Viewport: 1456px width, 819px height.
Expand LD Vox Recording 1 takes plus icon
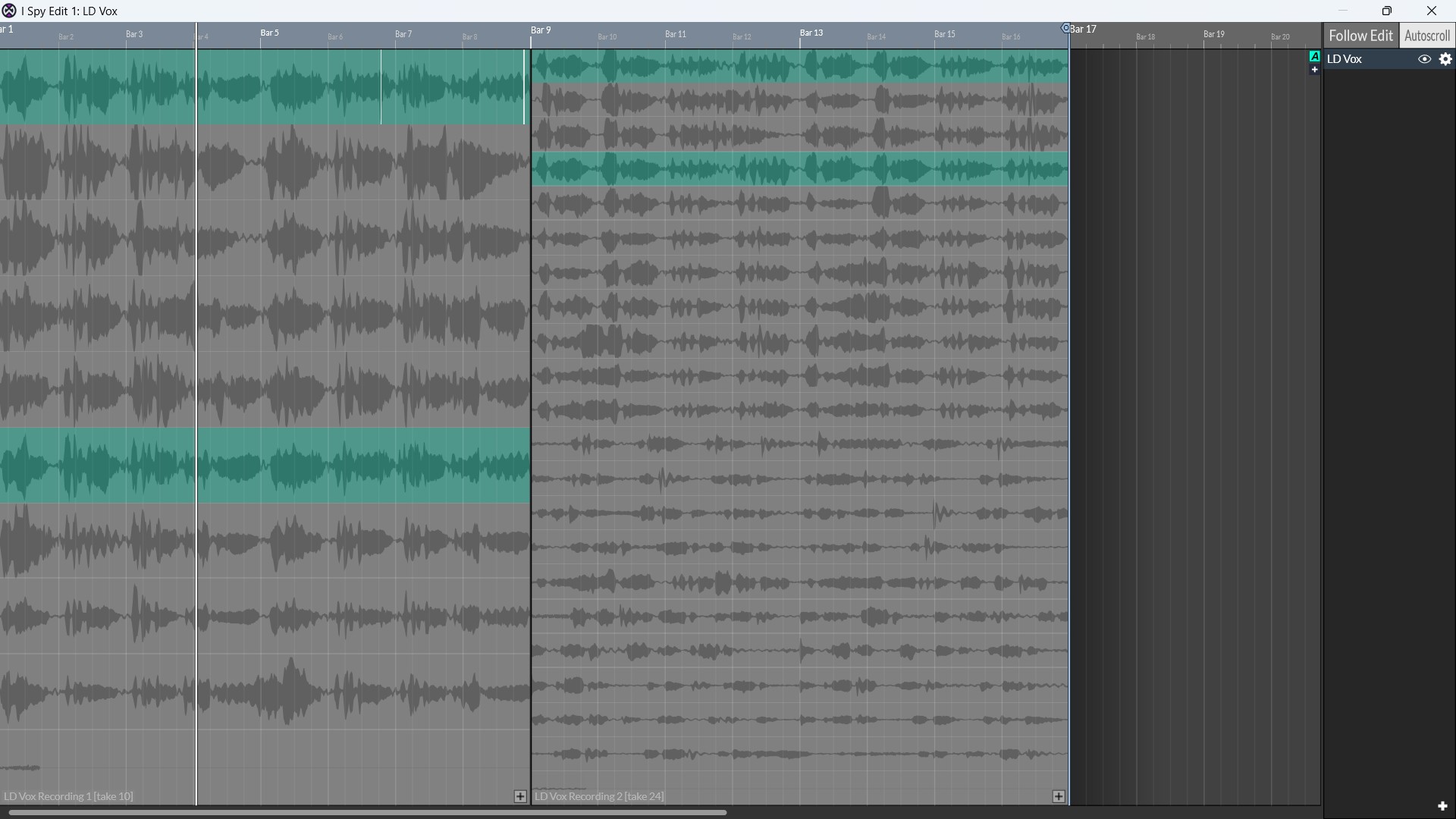(520, 796)
